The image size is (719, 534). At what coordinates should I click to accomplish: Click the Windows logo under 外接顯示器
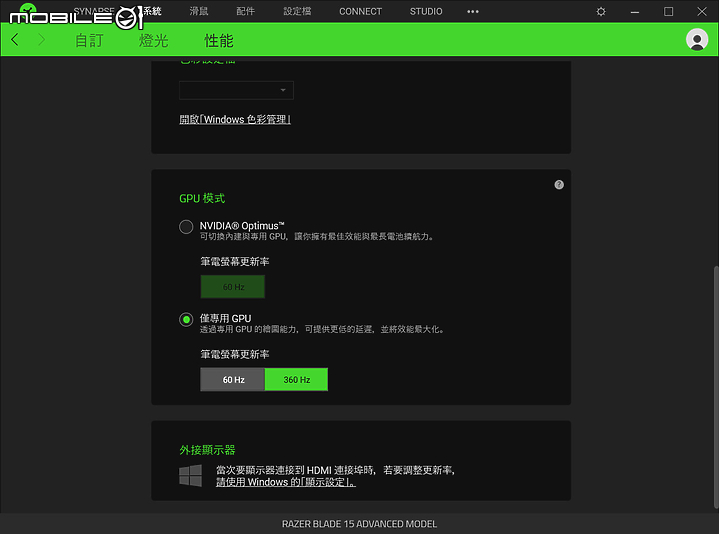tap(190, 475)
